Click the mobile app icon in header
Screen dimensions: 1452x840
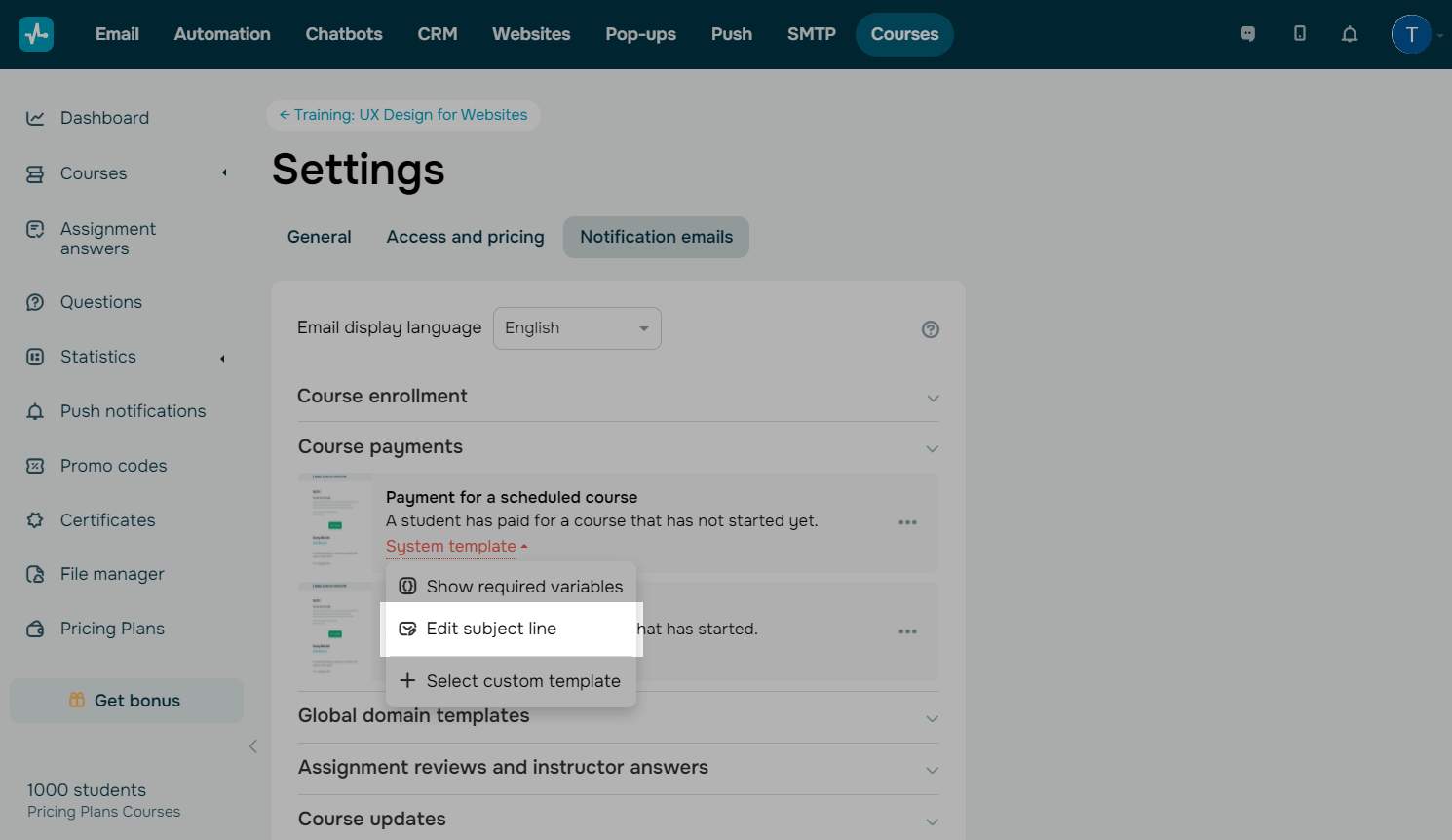pos(1300,34)
